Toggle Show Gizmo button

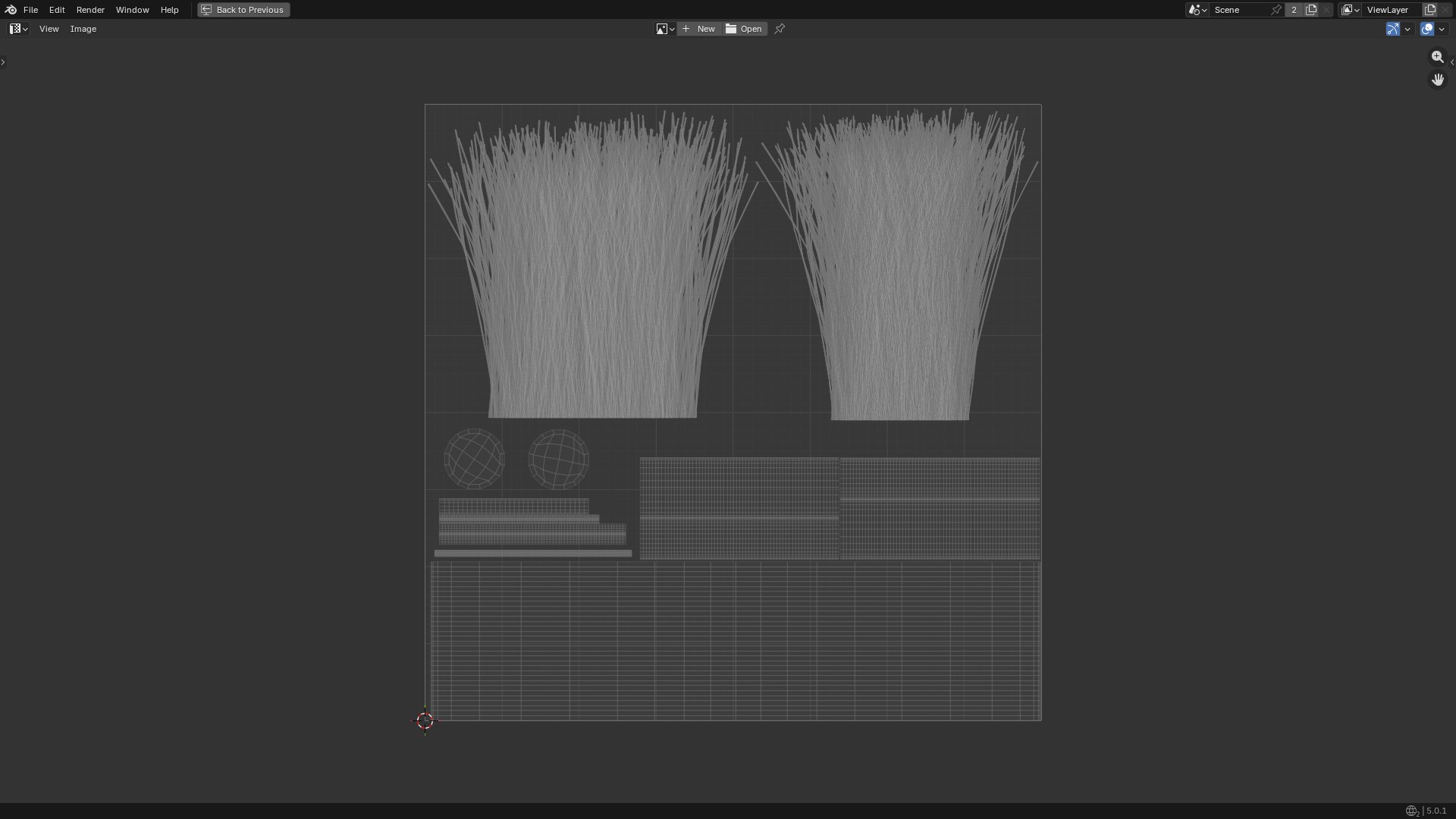1393,29
